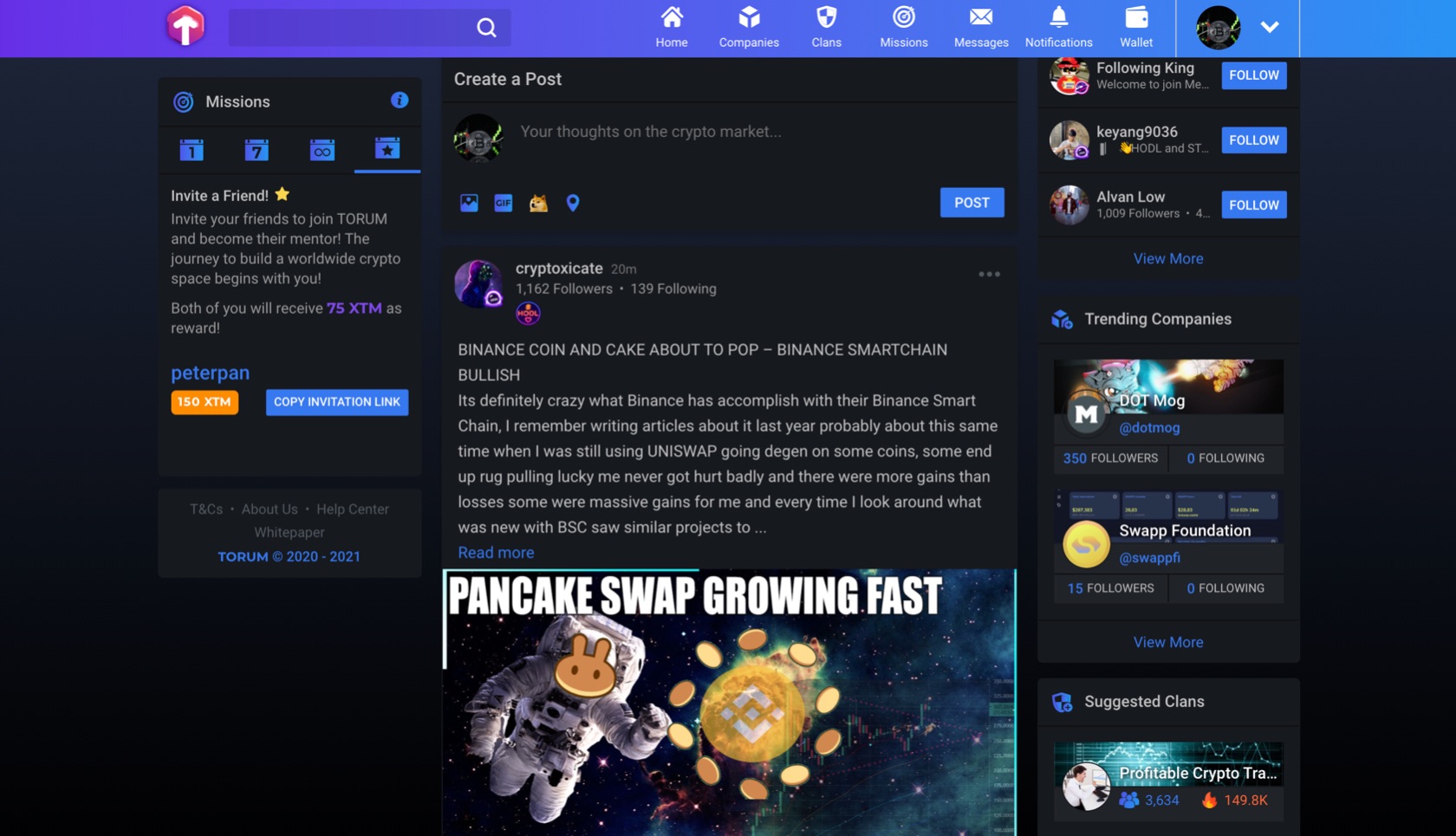The width and height of the screenshot is (1456, 836).
Task: Open the Profitable Crypto Tra... clan card
Action: pyautogui.click(x=1167, y=781)
